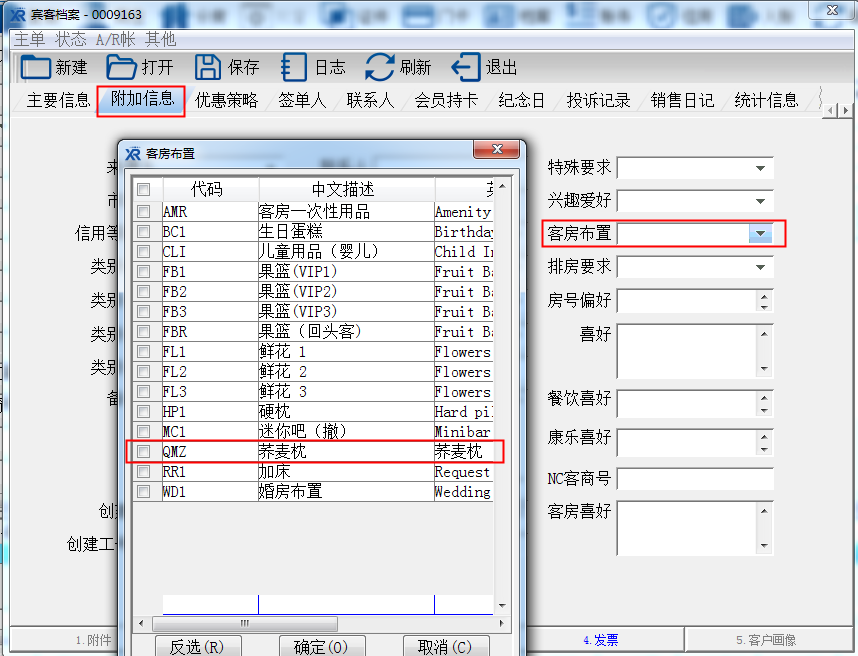Click the 喜好 text area

click(x=688, y=351)
